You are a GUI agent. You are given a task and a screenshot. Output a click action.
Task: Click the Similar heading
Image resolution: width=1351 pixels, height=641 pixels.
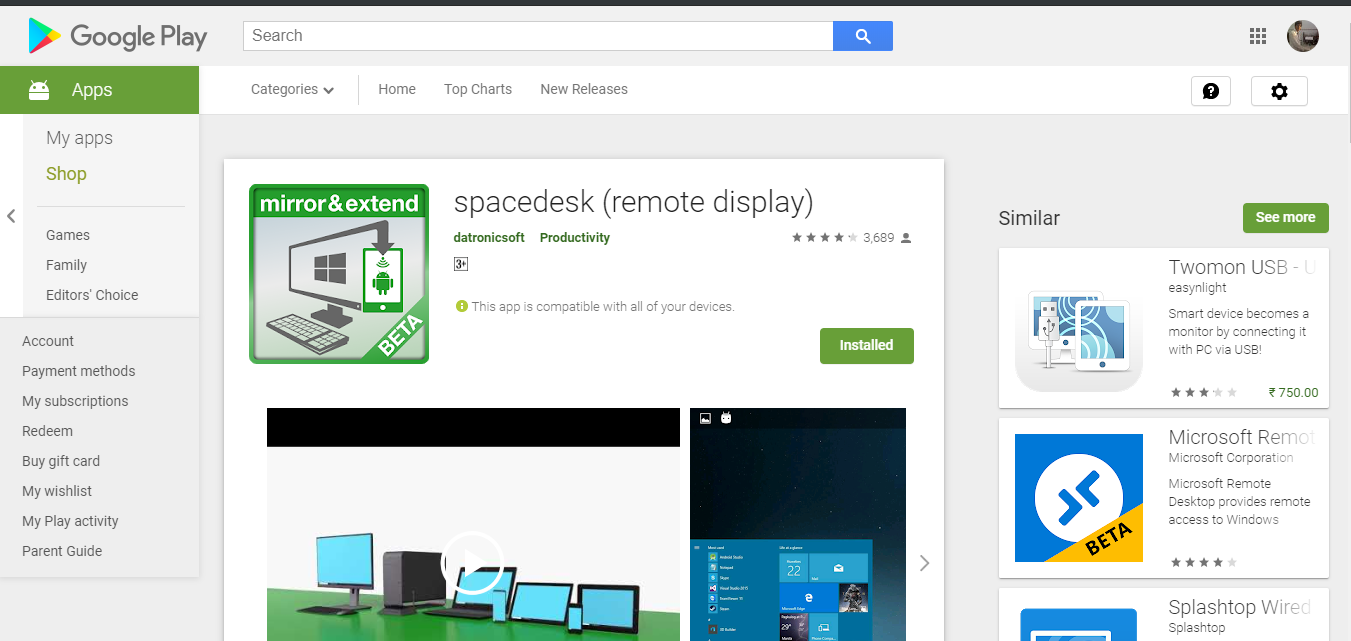click(x=1029, y=218)
